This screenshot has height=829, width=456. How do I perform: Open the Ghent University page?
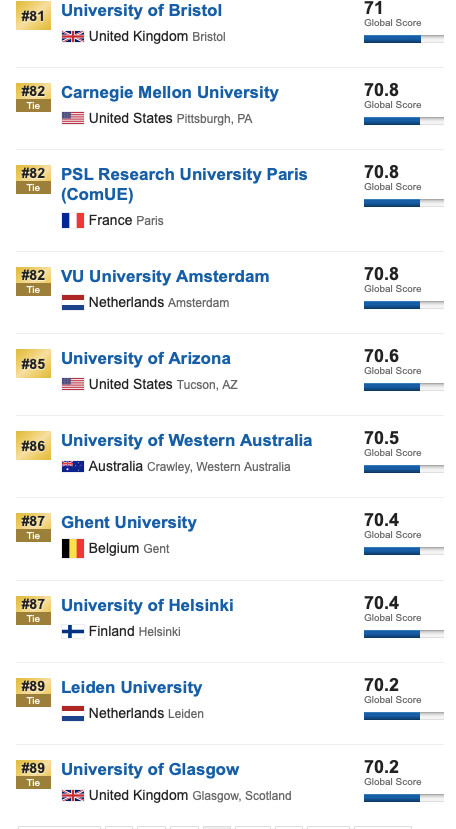tap(129, 522)
